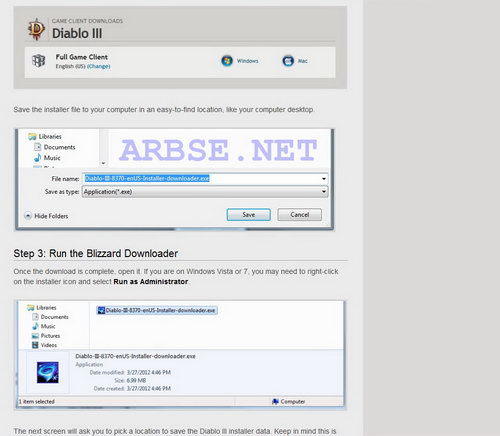Click the (Change) language link

tap(98, 66)
